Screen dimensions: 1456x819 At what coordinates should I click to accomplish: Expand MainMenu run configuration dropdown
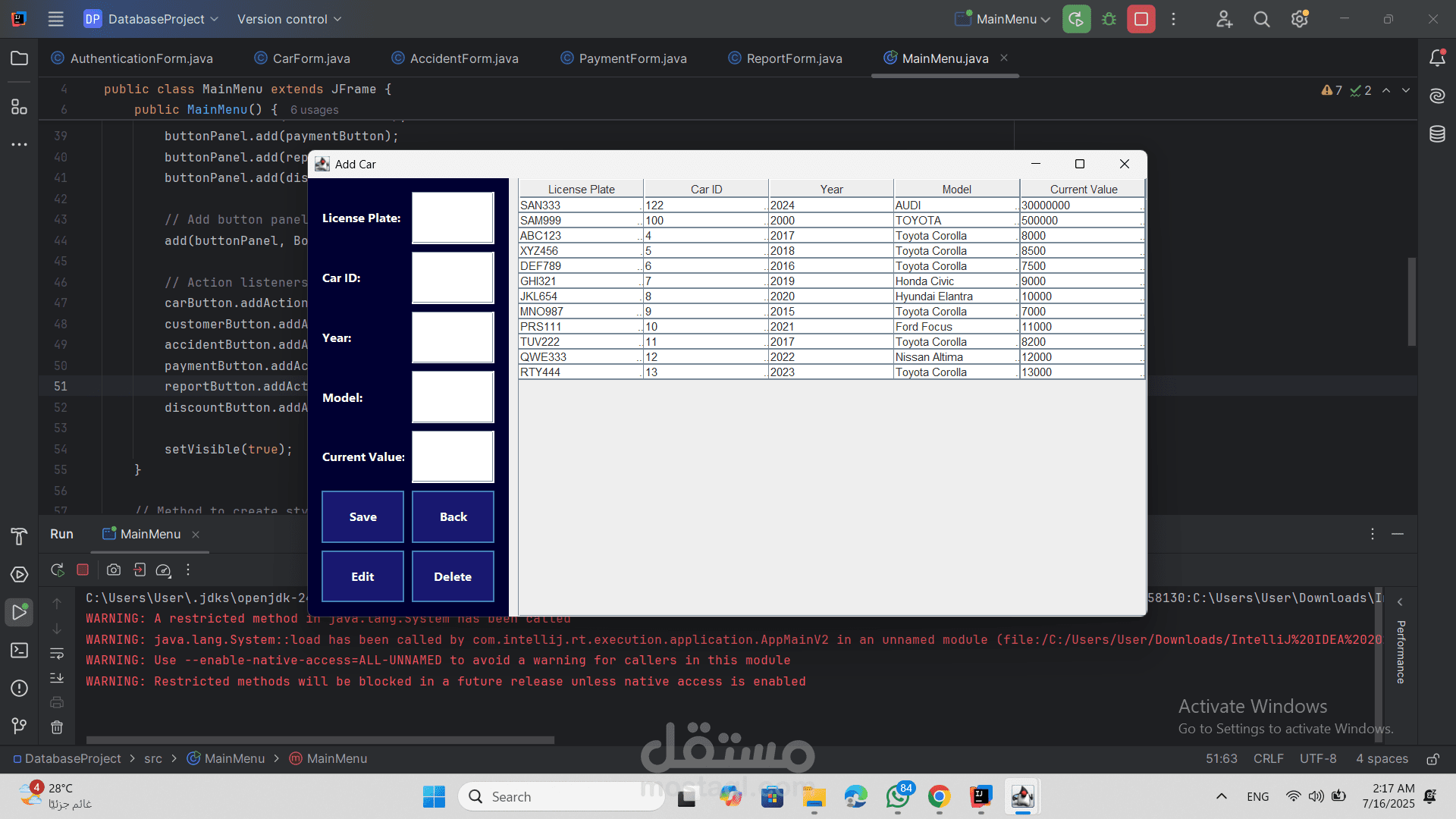tap(1012, 19)
